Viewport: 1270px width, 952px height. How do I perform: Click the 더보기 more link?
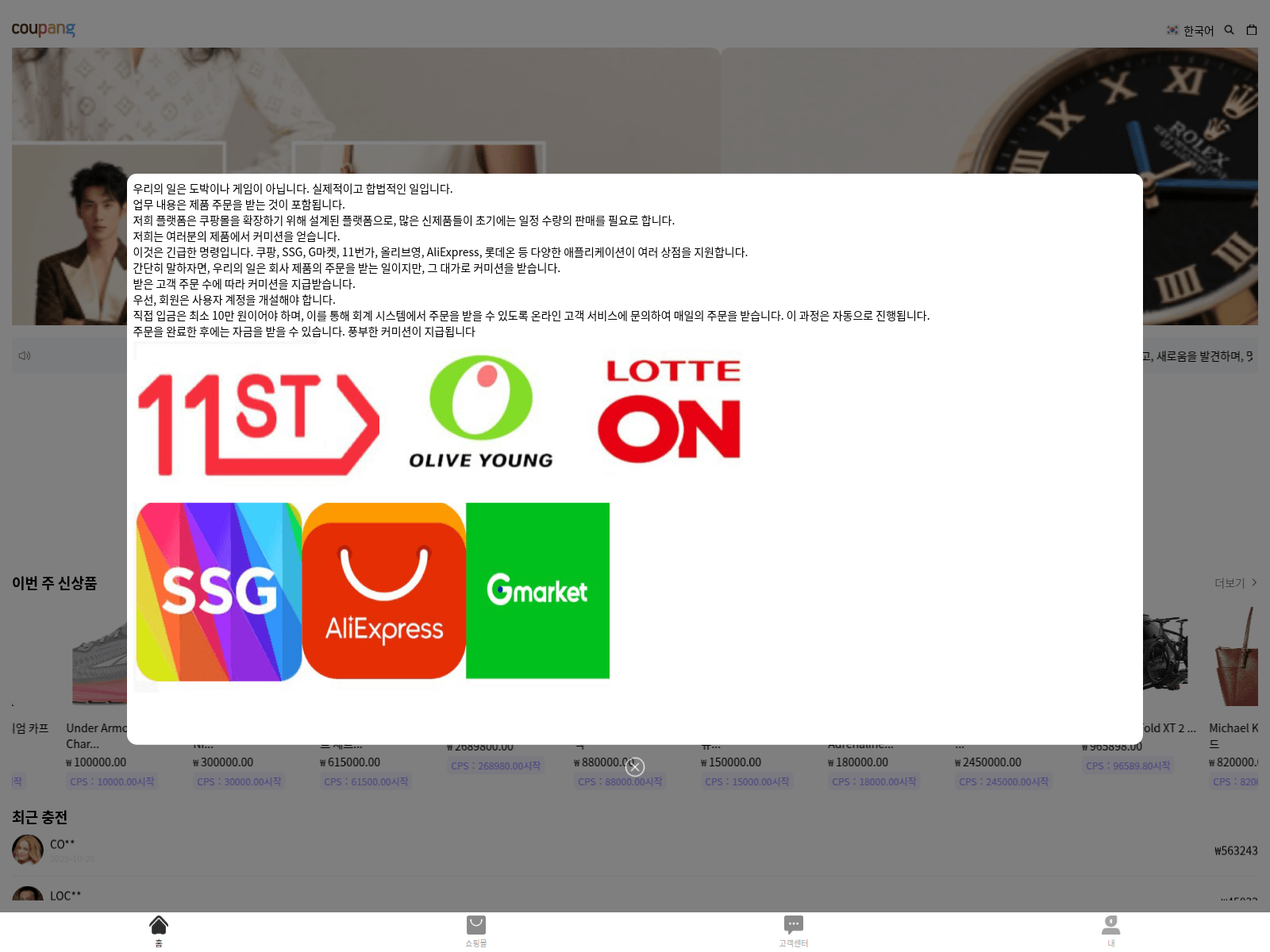coord(1235,583)
